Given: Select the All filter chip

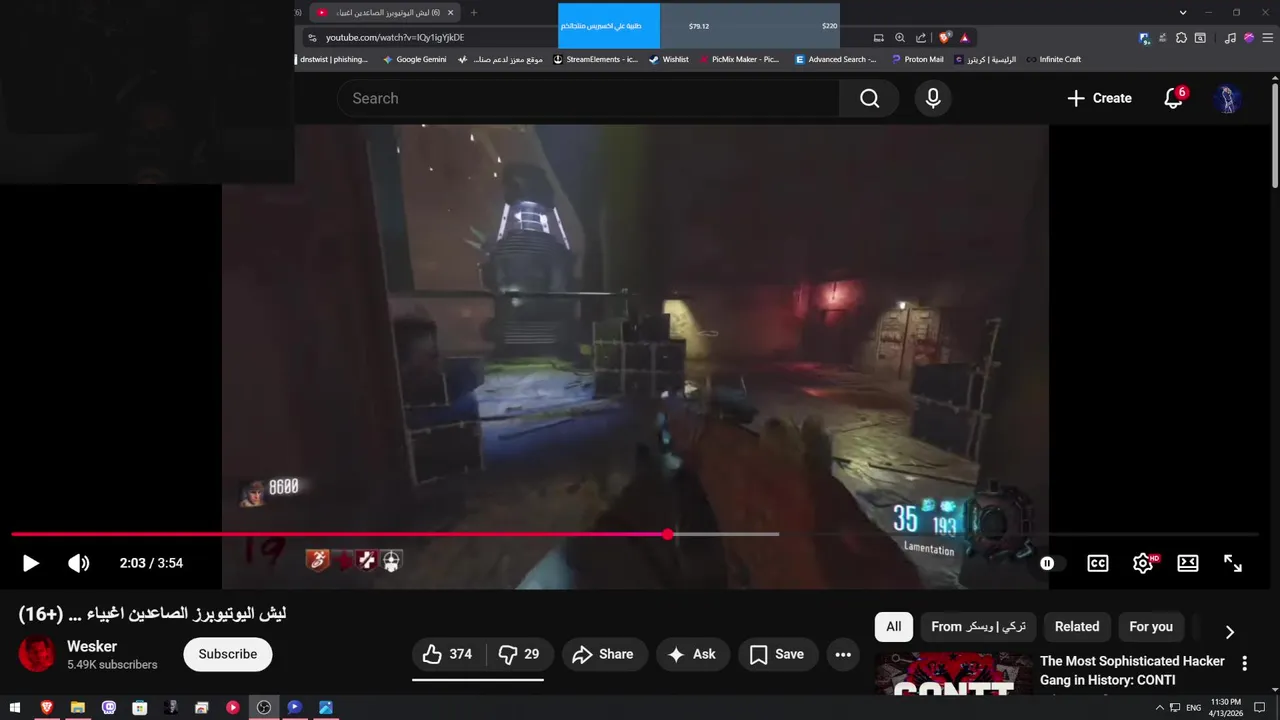Looking at the screenshot, I should (x=894, y=627).
